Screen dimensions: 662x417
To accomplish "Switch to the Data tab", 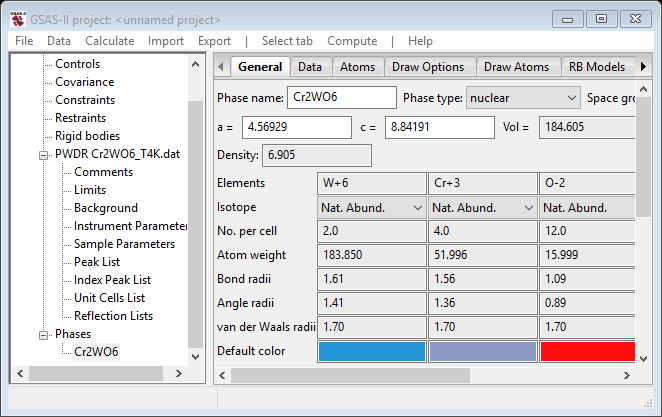I will click(310, 67).
